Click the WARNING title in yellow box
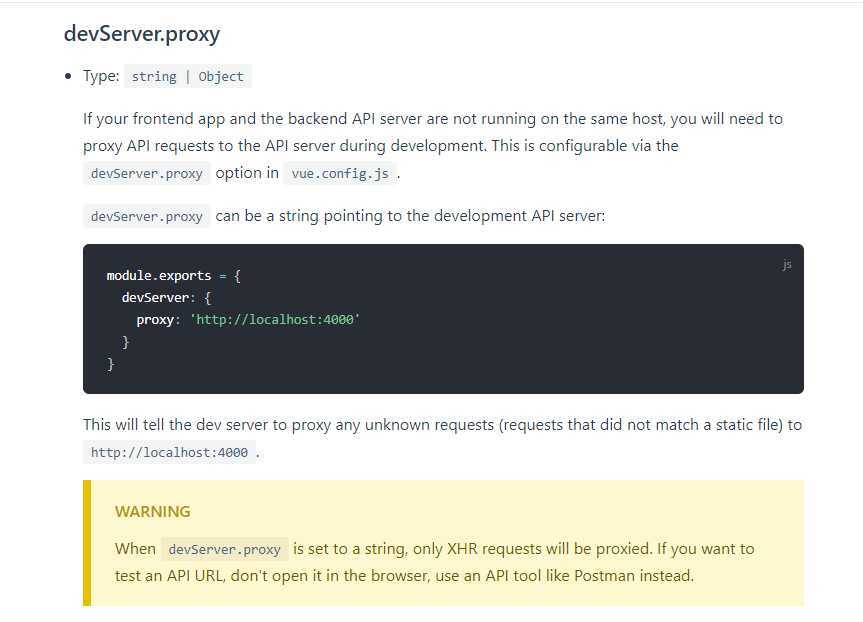Viewport: 863px width, 622px height. click(x=153, y=511)
